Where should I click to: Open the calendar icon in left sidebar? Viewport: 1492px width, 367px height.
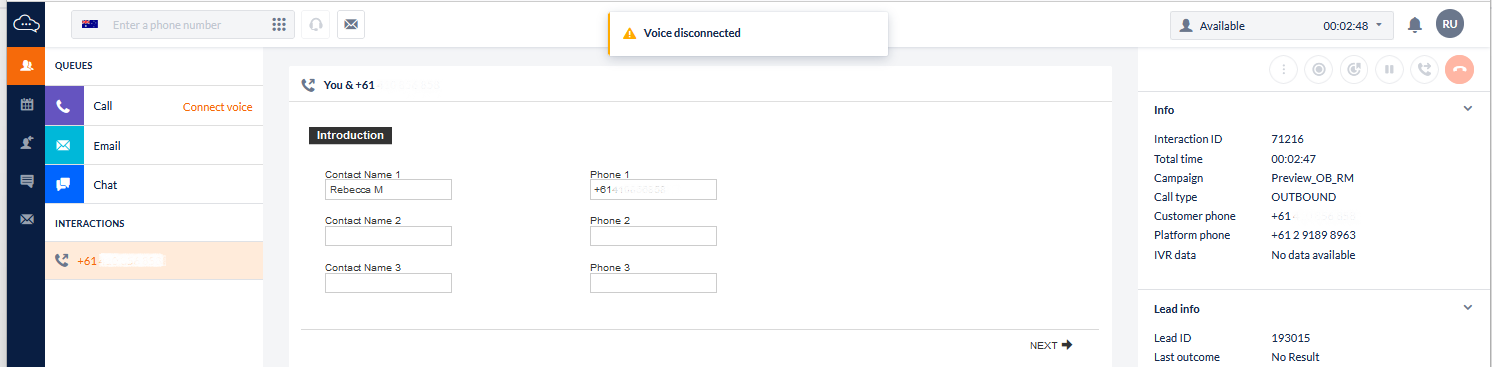point(27,104)
